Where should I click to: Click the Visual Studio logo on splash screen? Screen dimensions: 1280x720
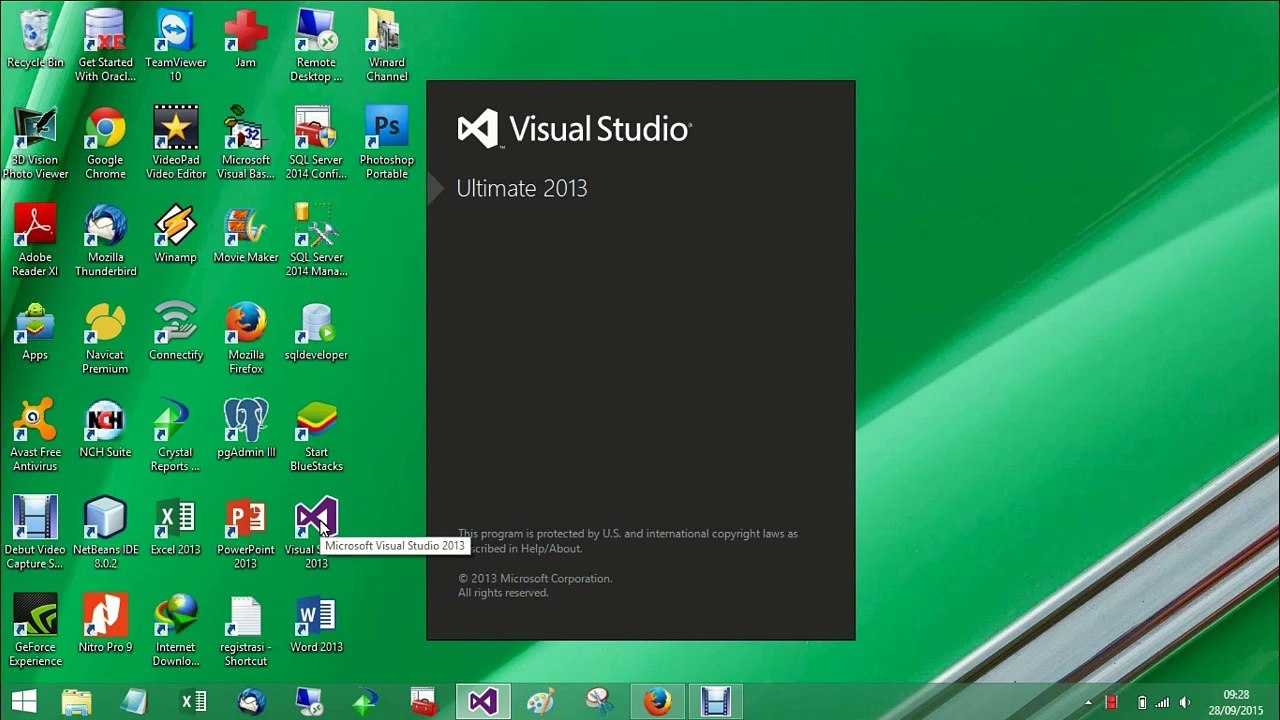point(574,129)
